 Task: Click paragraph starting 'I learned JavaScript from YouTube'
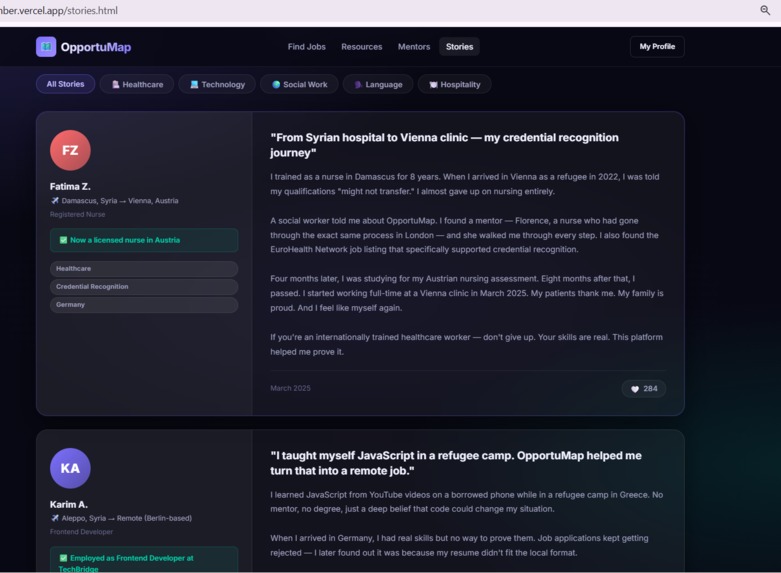click(x=467, y=502)
